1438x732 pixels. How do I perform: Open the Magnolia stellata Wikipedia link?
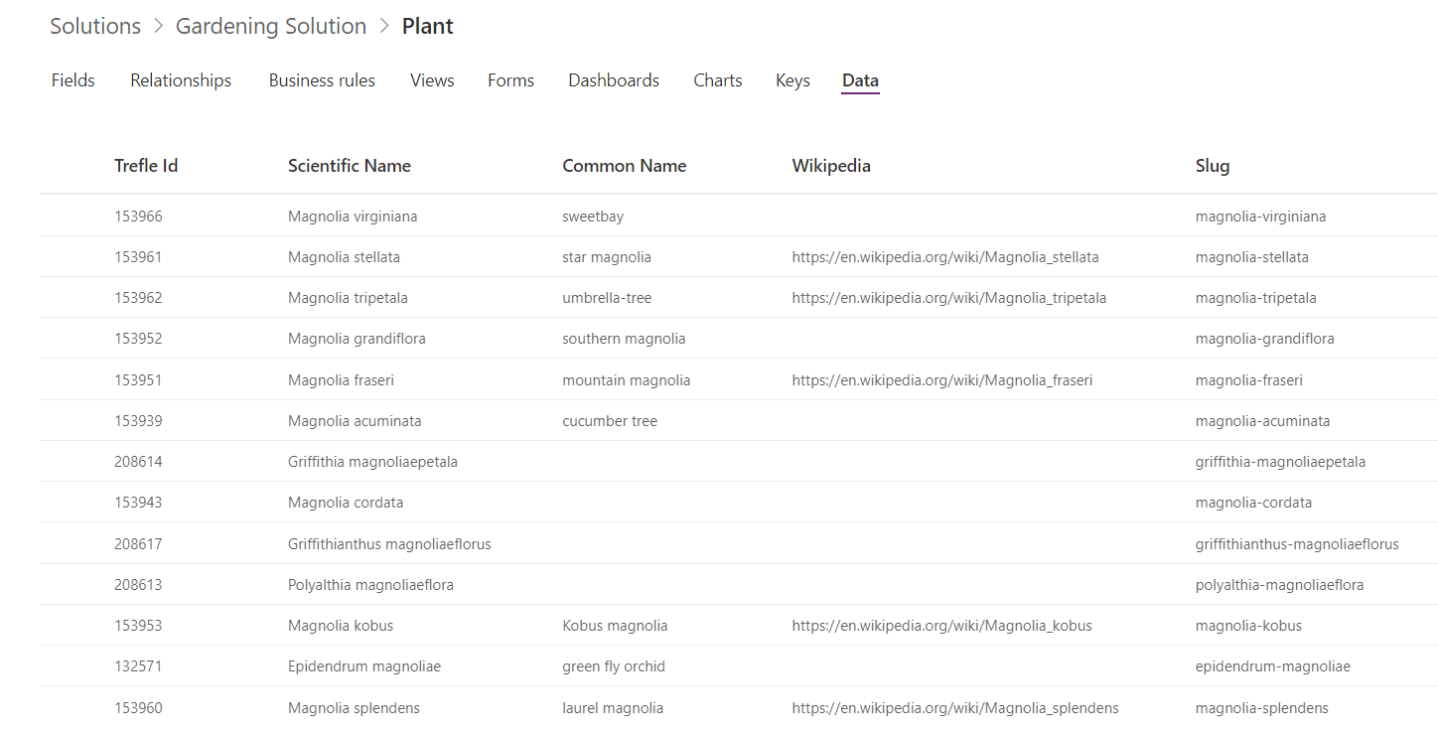[945, 257]
